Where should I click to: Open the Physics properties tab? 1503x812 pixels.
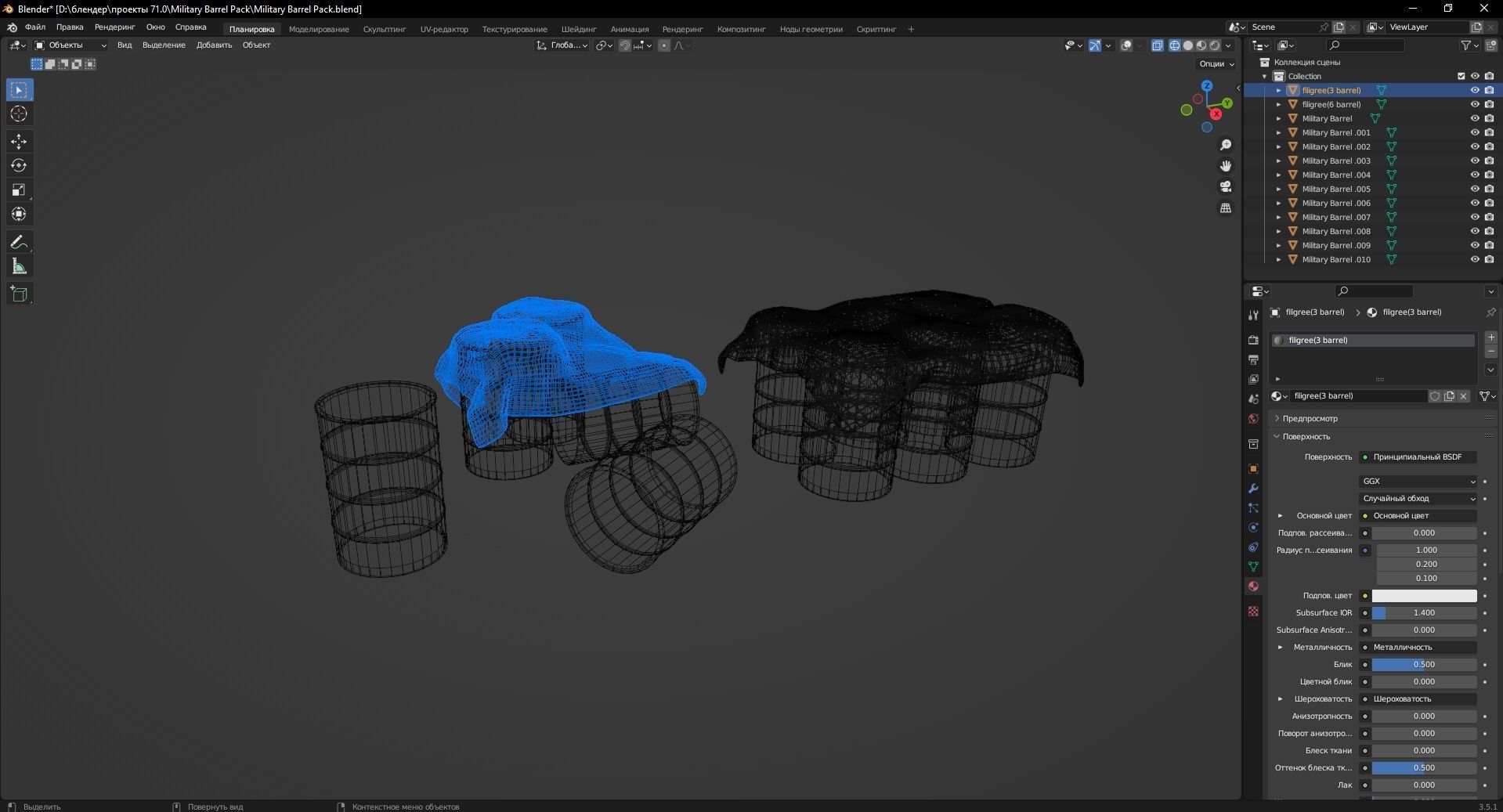1253,528
